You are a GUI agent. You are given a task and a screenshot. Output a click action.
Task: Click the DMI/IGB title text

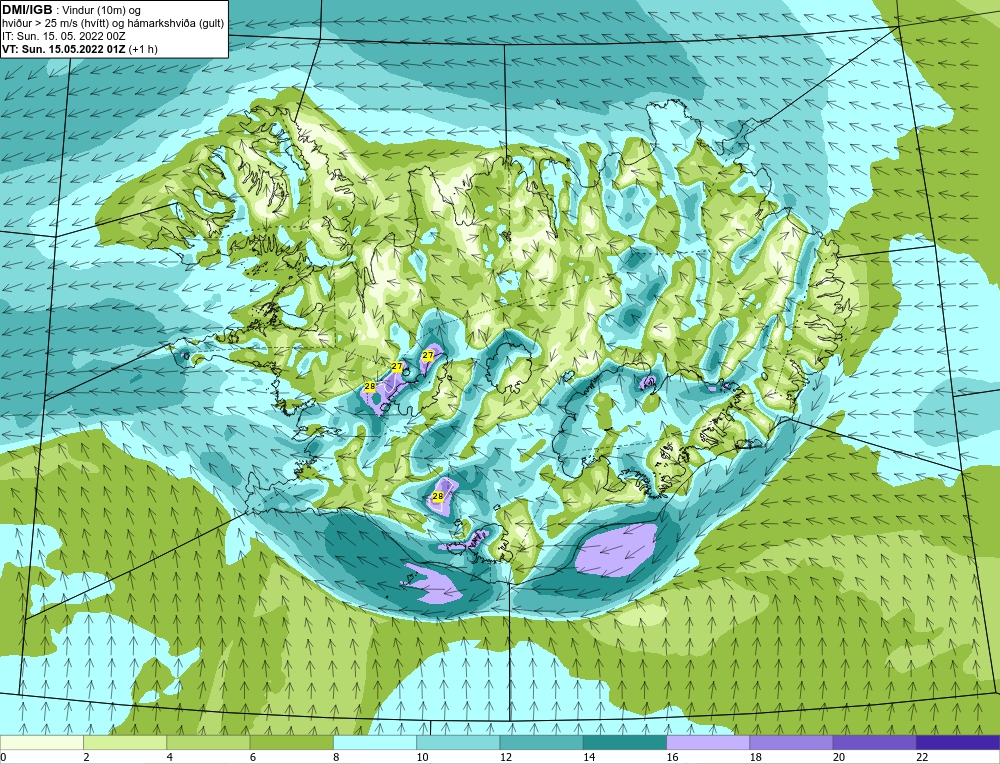26,10
